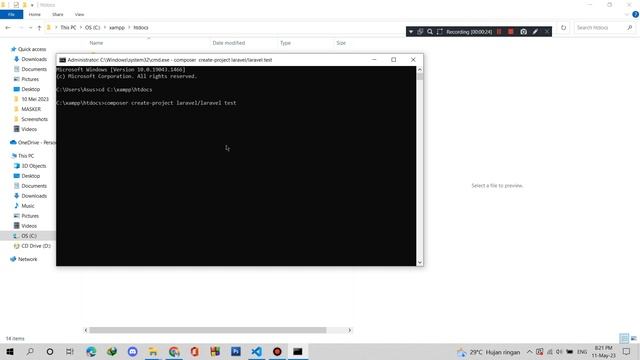Click the cmd window title bar icon

(62, 60)
